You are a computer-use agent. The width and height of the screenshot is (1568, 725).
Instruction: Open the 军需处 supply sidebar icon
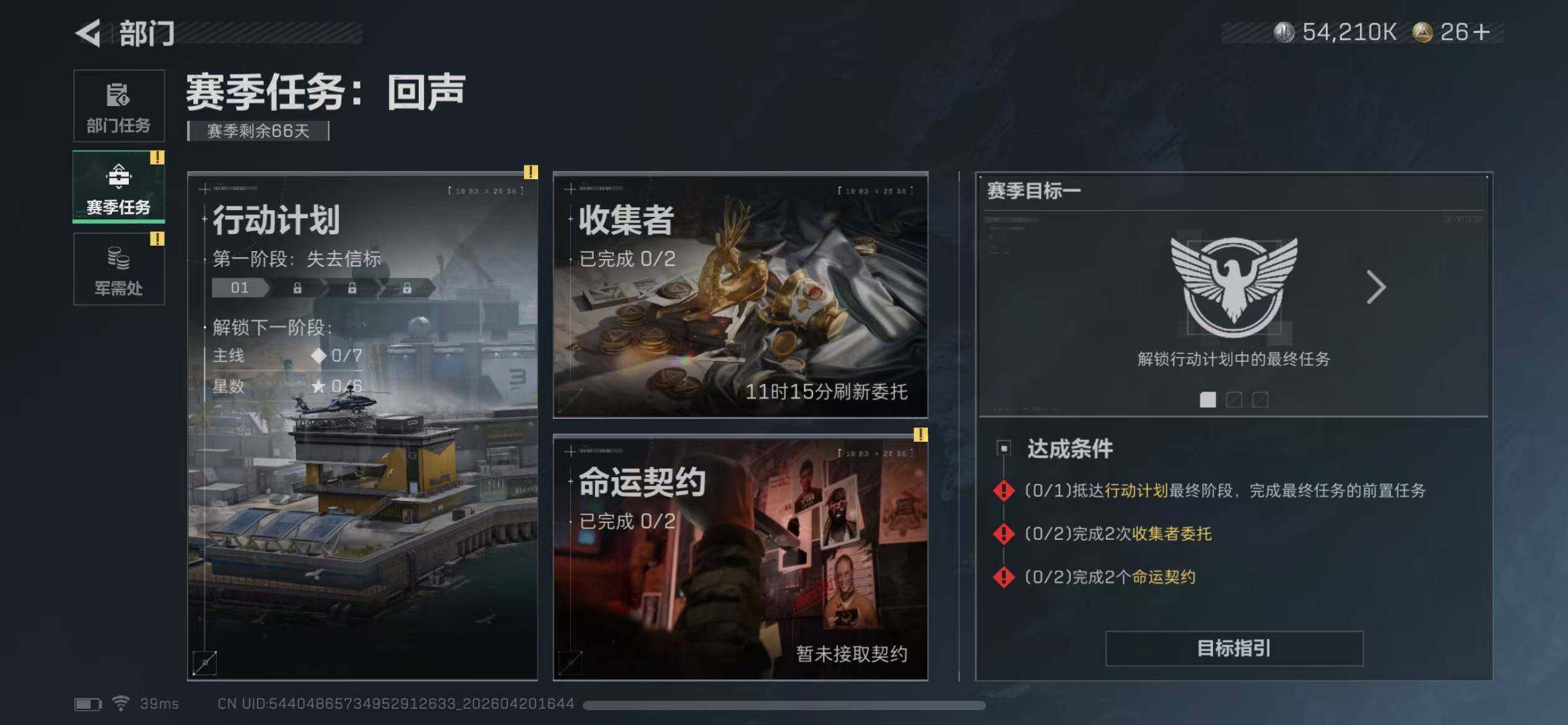tap(119, 269)
